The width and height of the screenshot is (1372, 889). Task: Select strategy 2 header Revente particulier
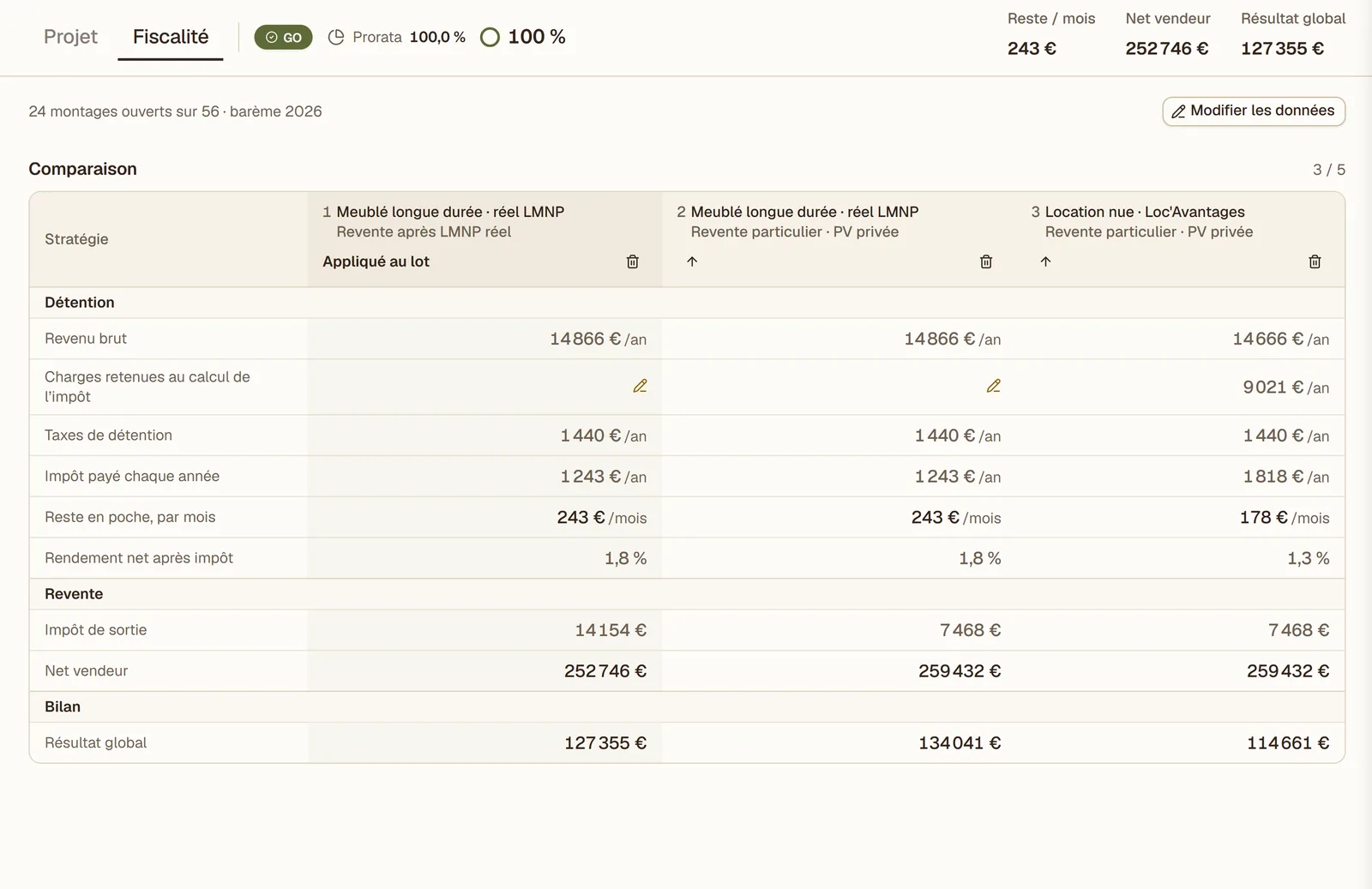click(x=795, y=231)
